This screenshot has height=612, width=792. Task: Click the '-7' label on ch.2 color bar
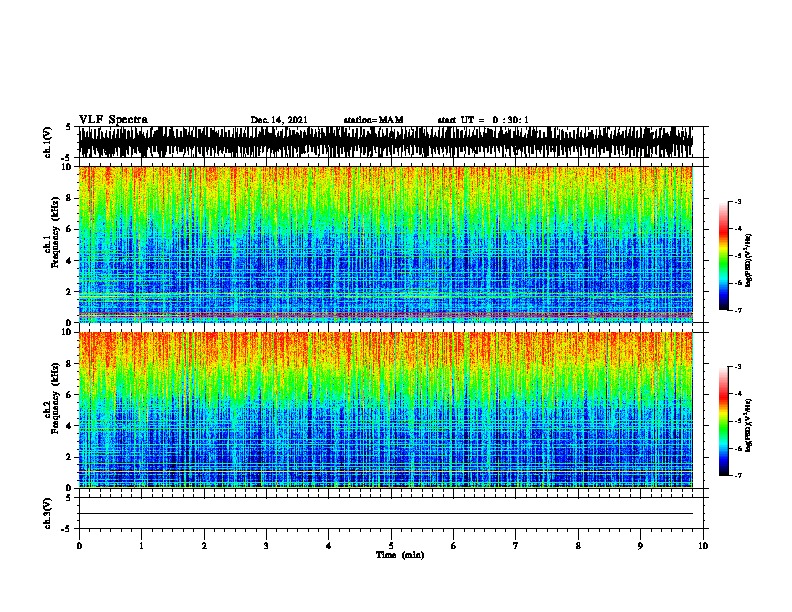click(x=737, y=476)
